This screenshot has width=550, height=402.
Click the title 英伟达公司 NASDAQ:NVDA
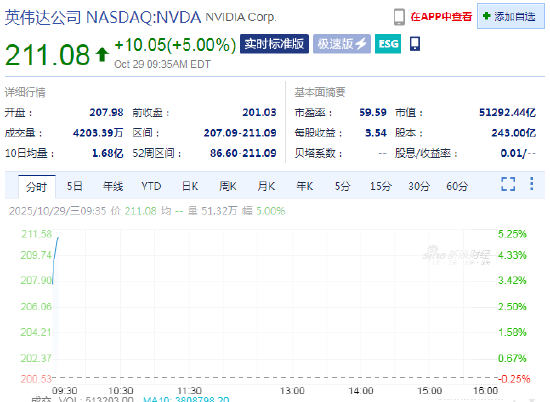(103, 17)
